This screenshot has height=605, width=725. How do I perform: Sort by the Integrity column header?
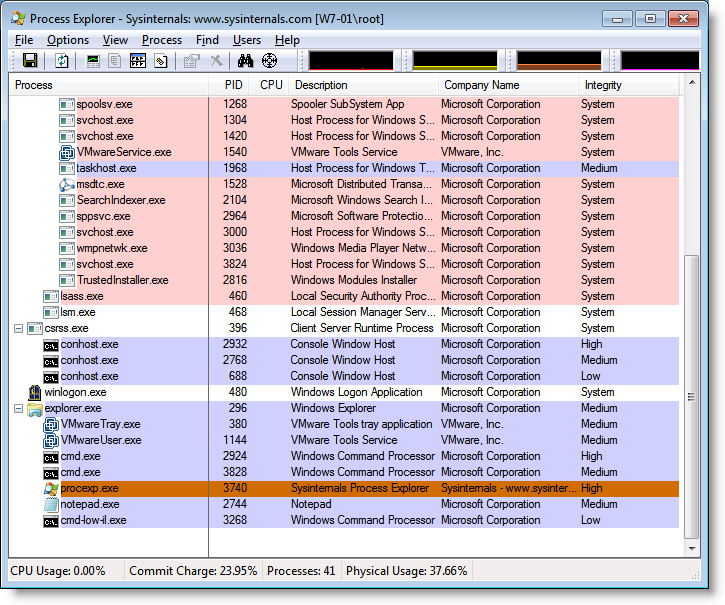point(603,85)
